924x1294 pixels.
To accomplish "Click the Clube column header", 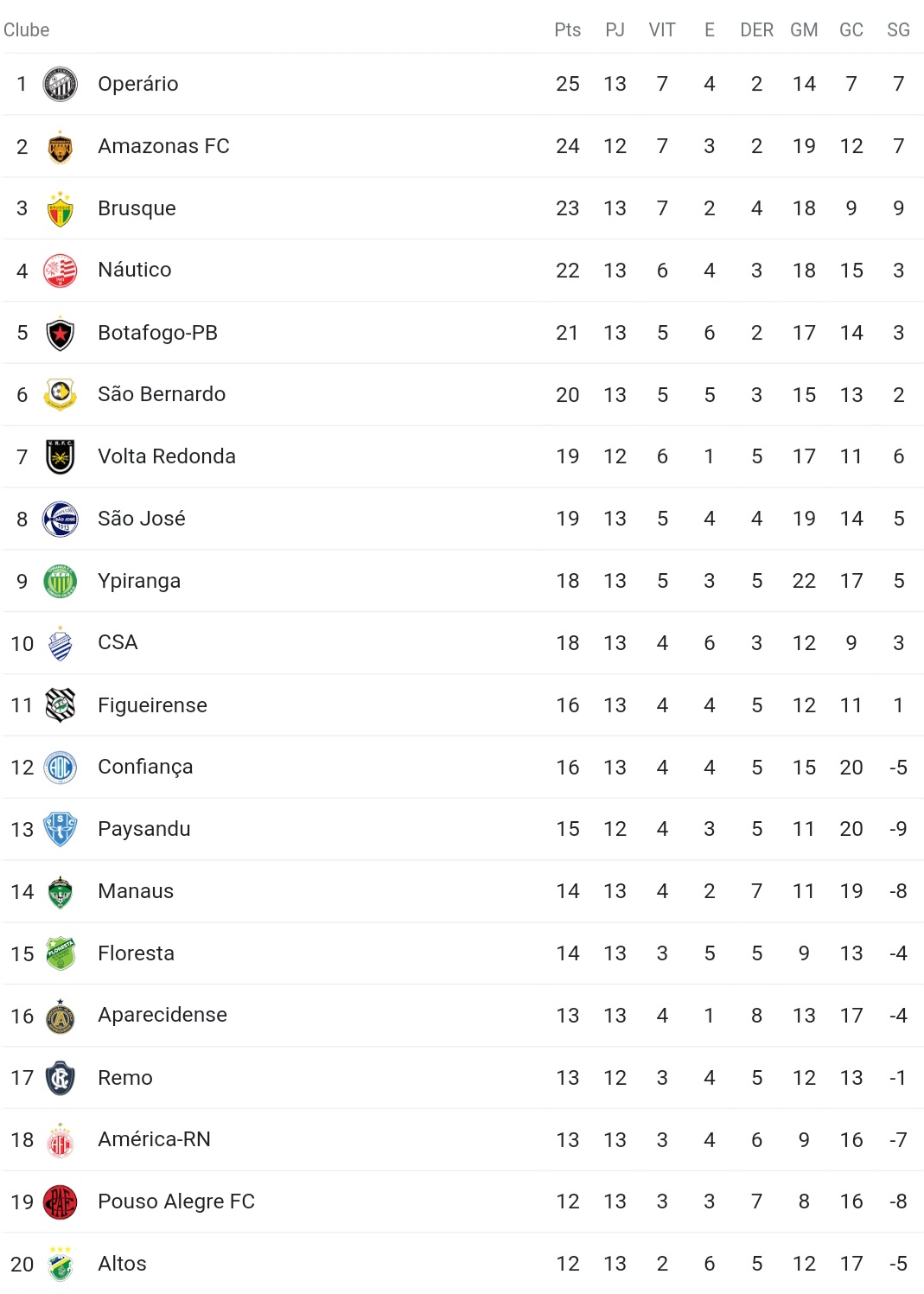I will [x=27, y=30].
